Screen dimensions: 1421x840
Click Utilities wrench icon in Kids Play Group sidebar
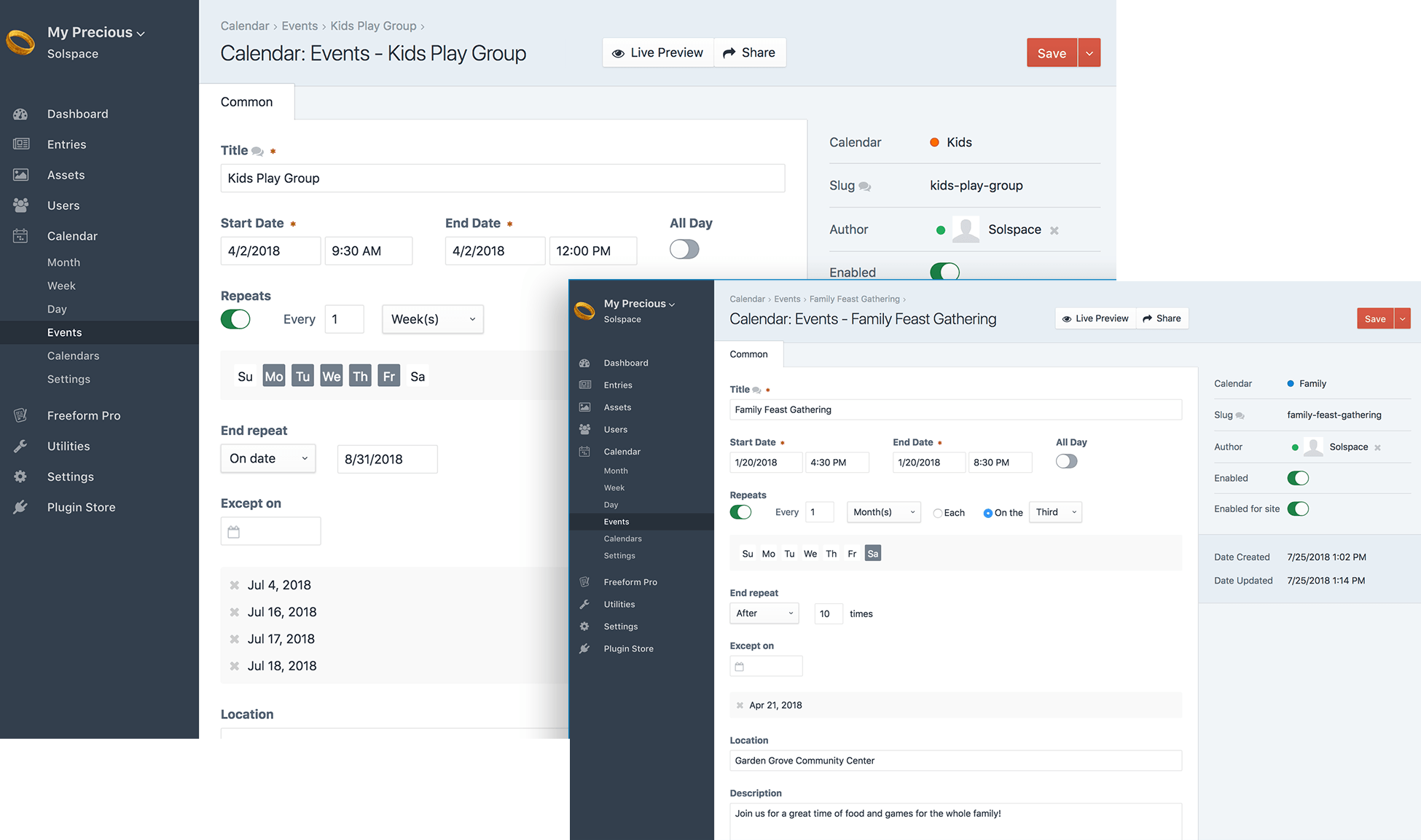[x=20, y=446]
